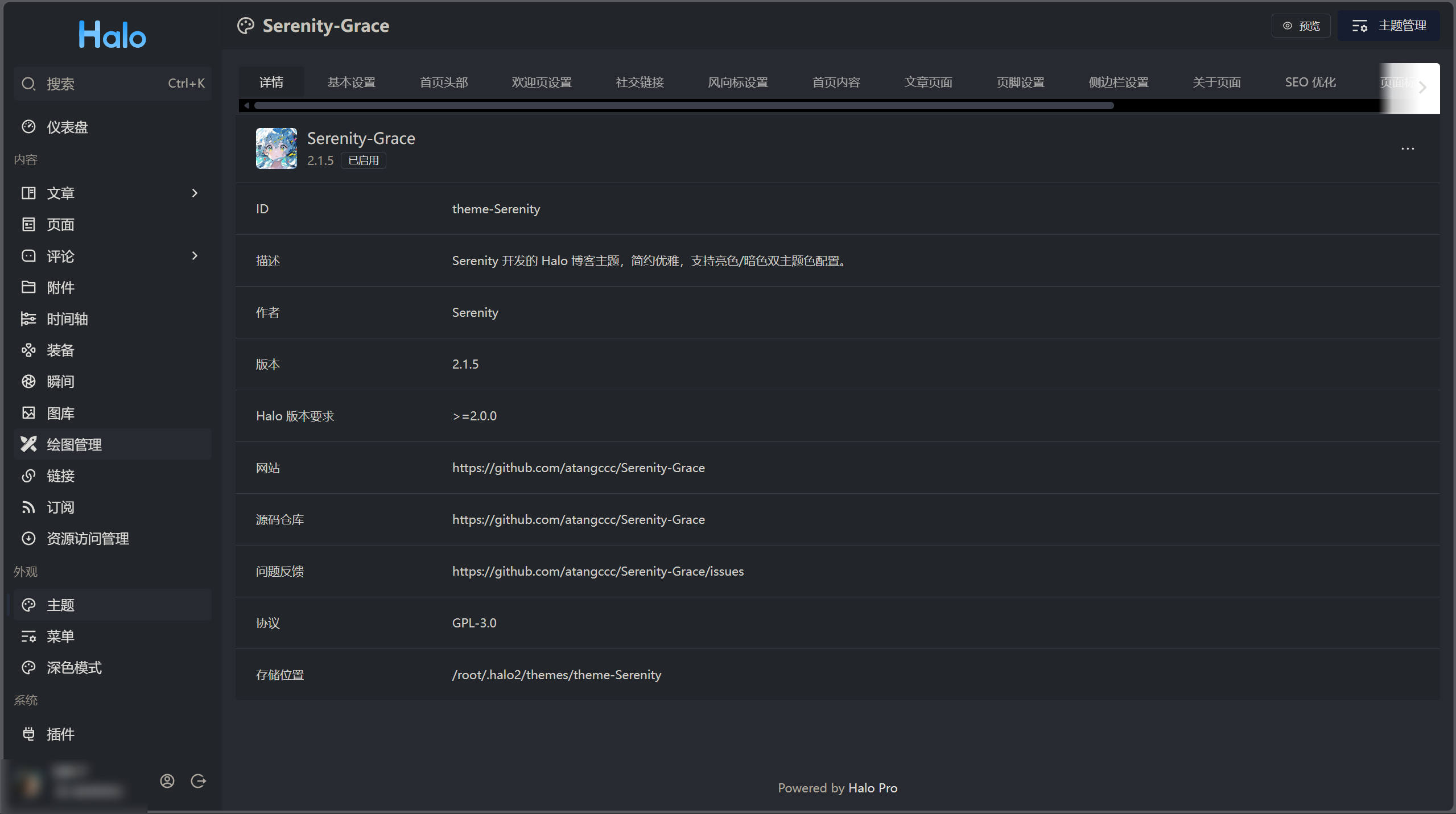Open the 网站 GitHub URL
The height and width of the screenshot is (814, 1456).
point(579,468)
